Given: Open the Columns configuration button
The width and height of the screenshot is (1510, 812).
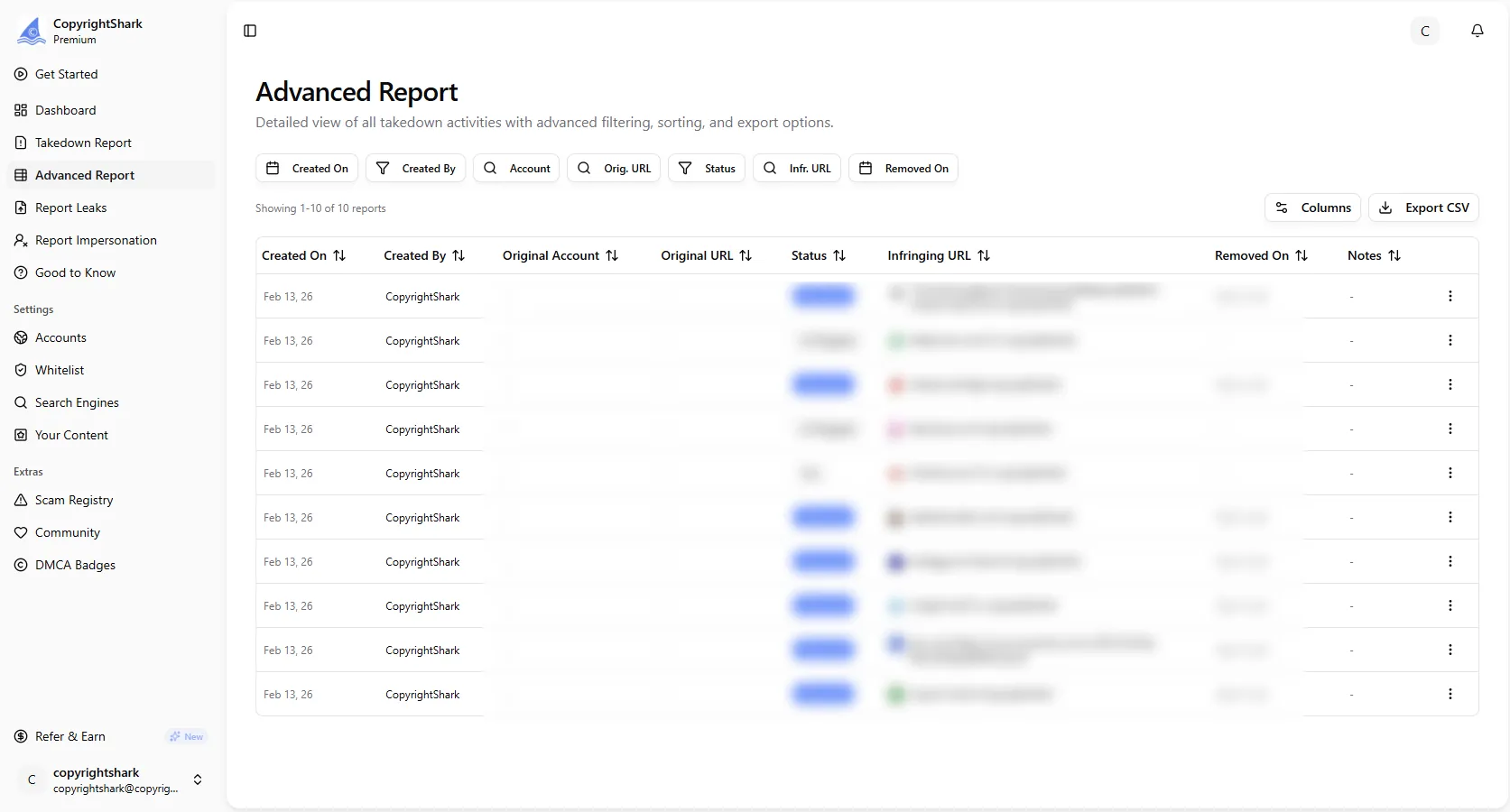Looking at the screenshot, I should (x=1312, y=208).
